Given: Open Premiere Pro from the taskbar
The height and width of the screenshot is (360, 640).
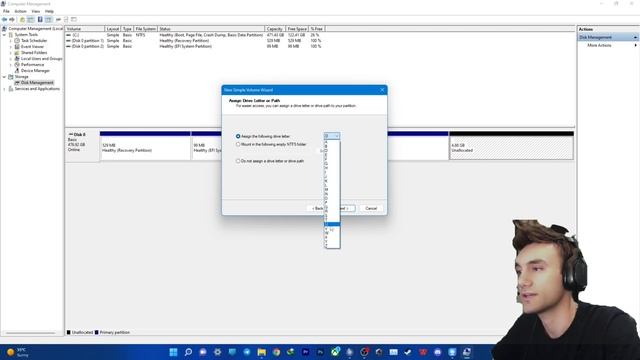Looking at the screenshot, I should pos(305,352).
